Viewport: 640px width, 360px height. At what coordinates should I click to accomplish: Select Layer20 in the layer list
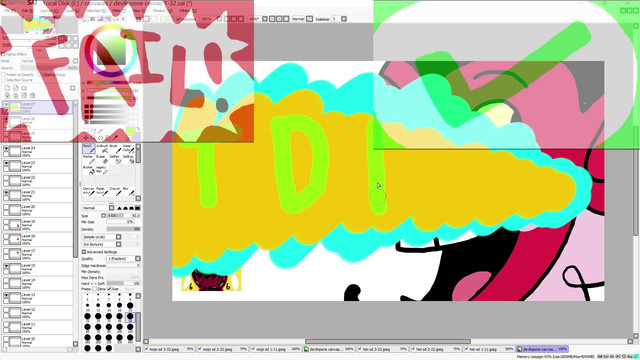[38, 210]
